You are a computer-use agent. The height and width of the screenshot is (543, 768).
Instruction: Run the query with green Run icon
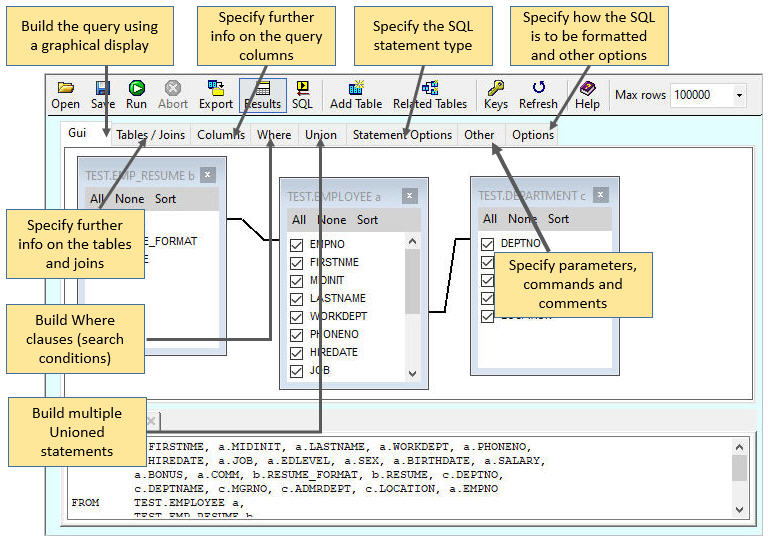(x=136, y=88)
